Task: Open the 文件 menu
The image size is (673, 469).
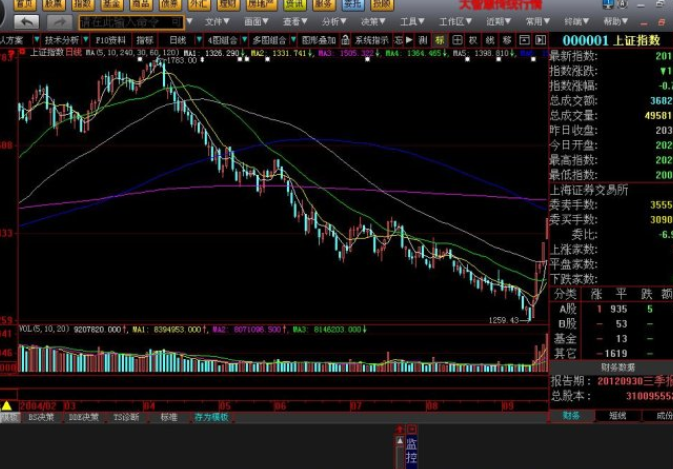Action: [217, 21]
